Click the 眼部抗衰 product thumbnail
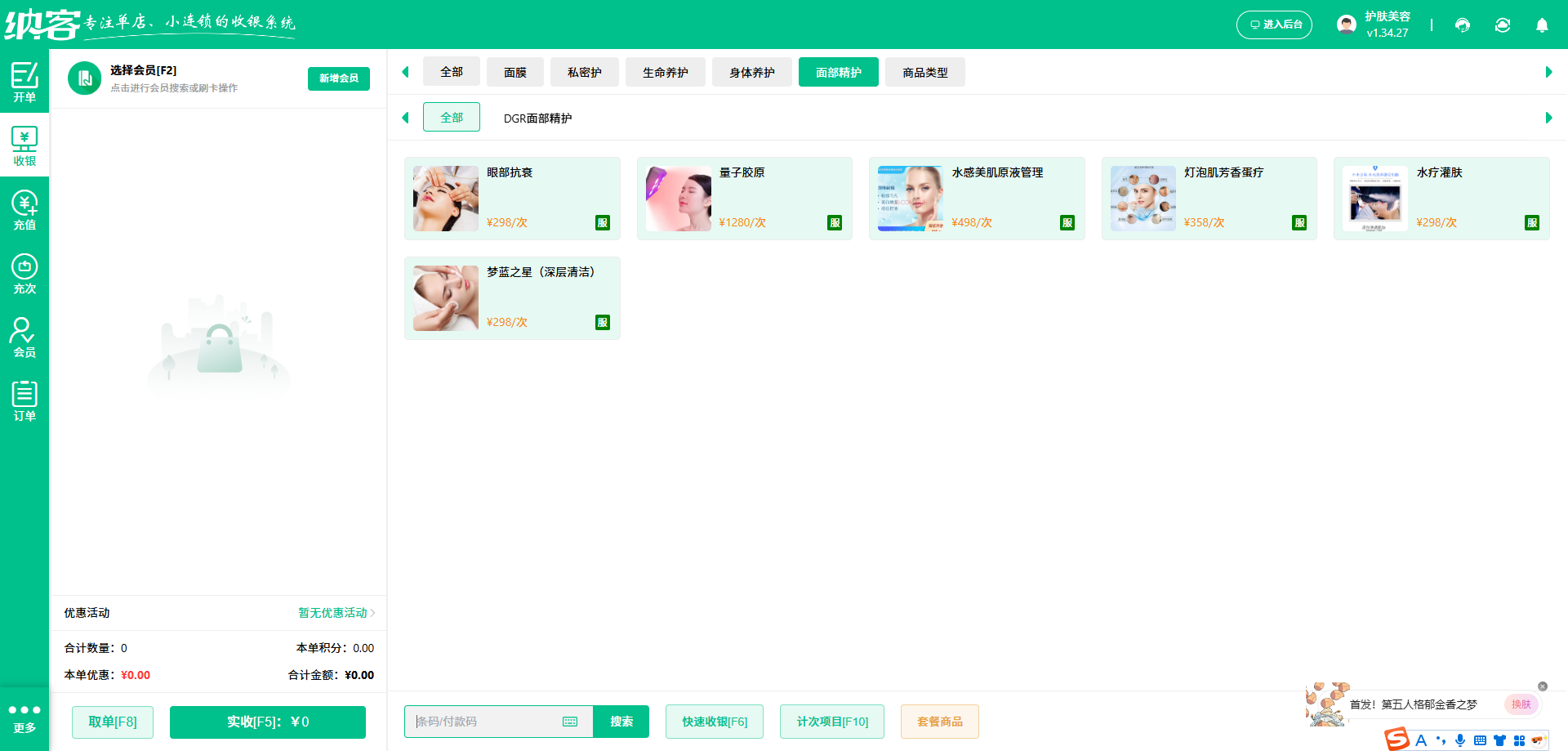Viewport: 1568px width, 751px height. (445, 198)
